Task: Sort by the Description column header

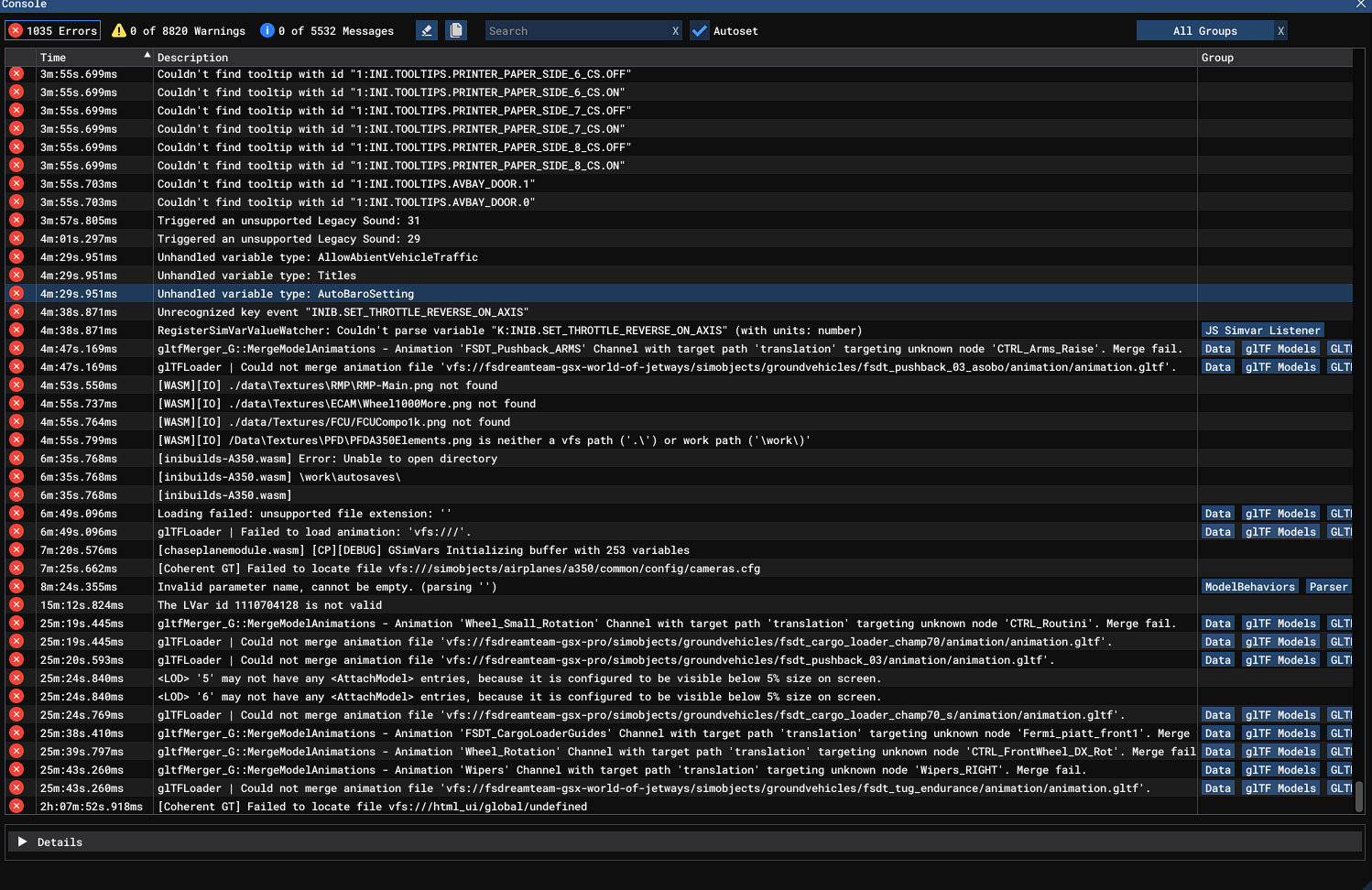Action: (x=192, y=58)
